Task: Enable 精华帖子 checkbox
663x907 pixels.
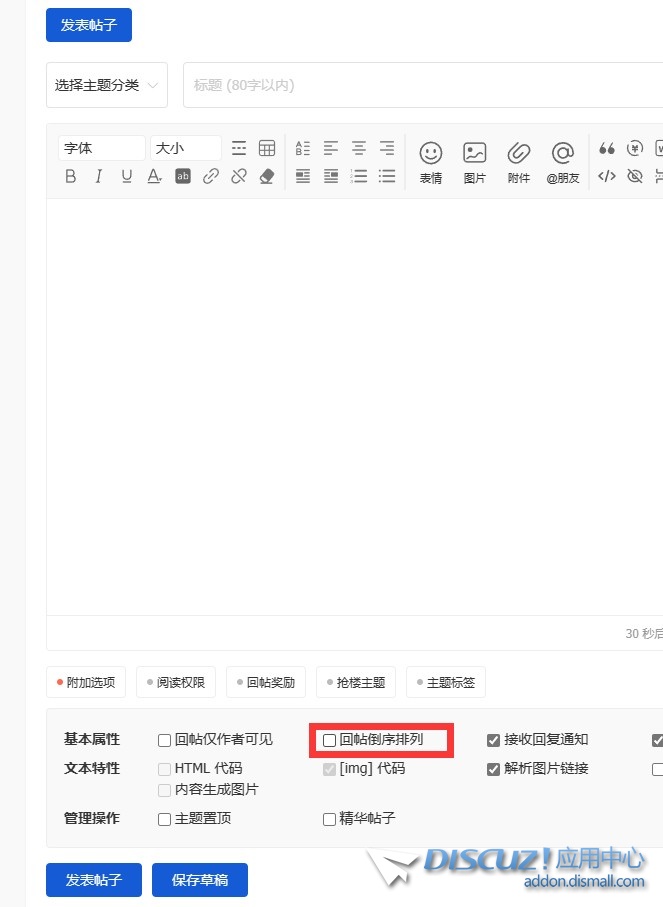Action: coord(329,818)
